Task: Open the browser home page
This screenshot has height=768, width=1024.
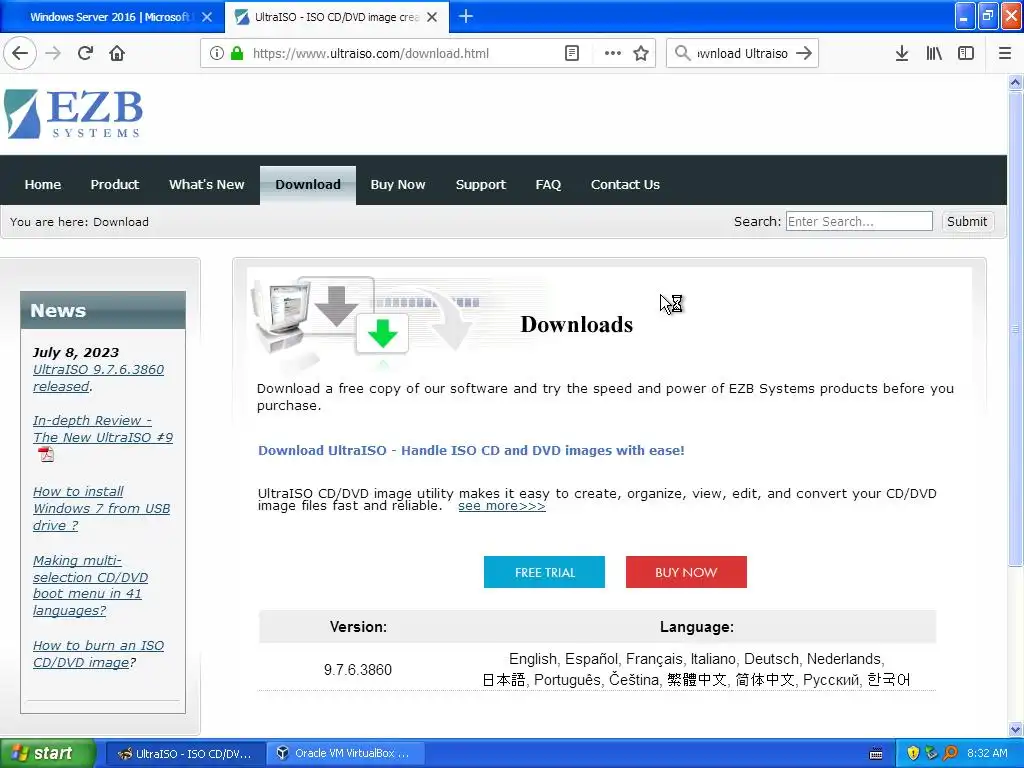Action: click(117, 53)
